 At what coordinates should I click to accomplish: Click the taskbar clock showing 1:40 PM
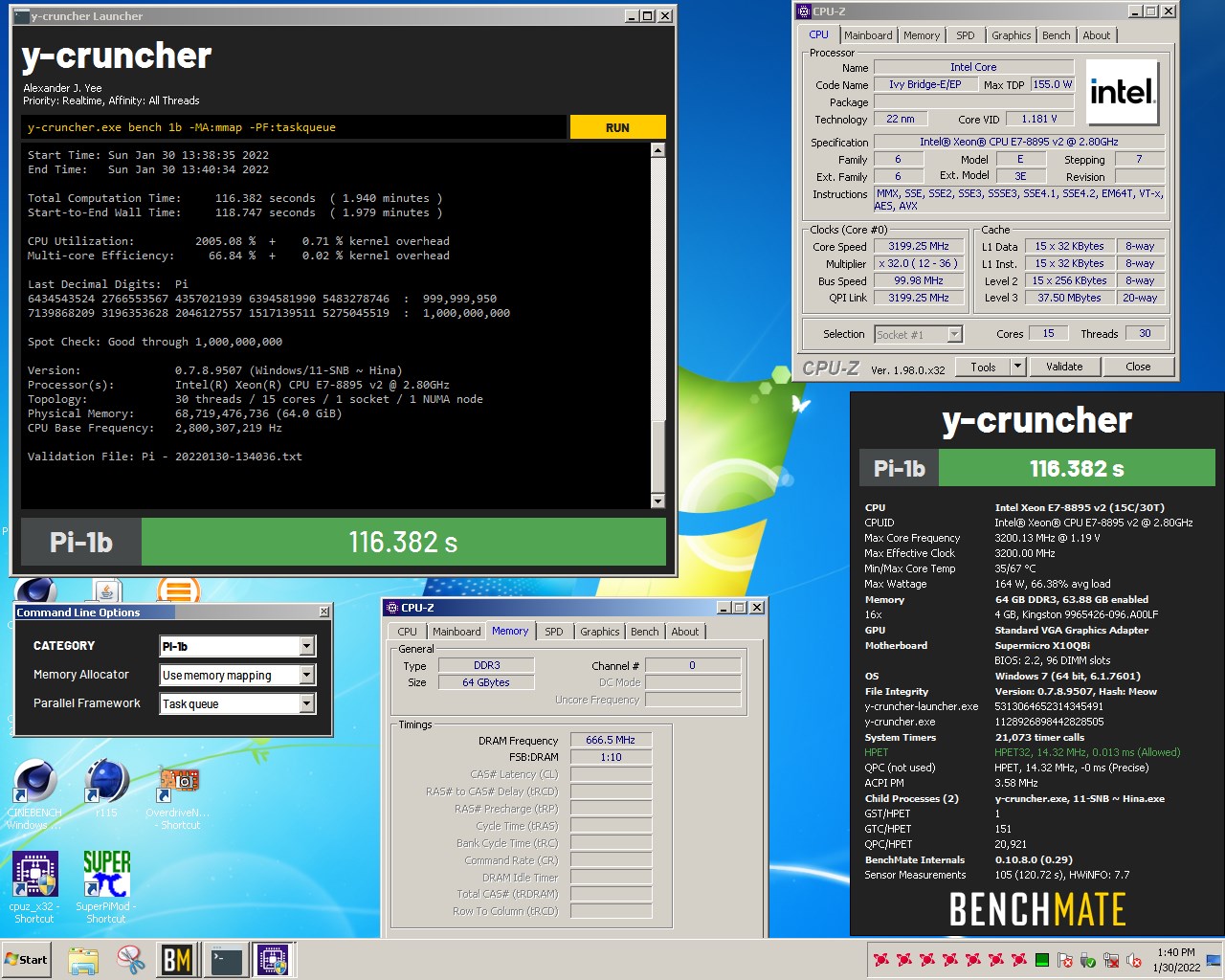pos(1176,960)
